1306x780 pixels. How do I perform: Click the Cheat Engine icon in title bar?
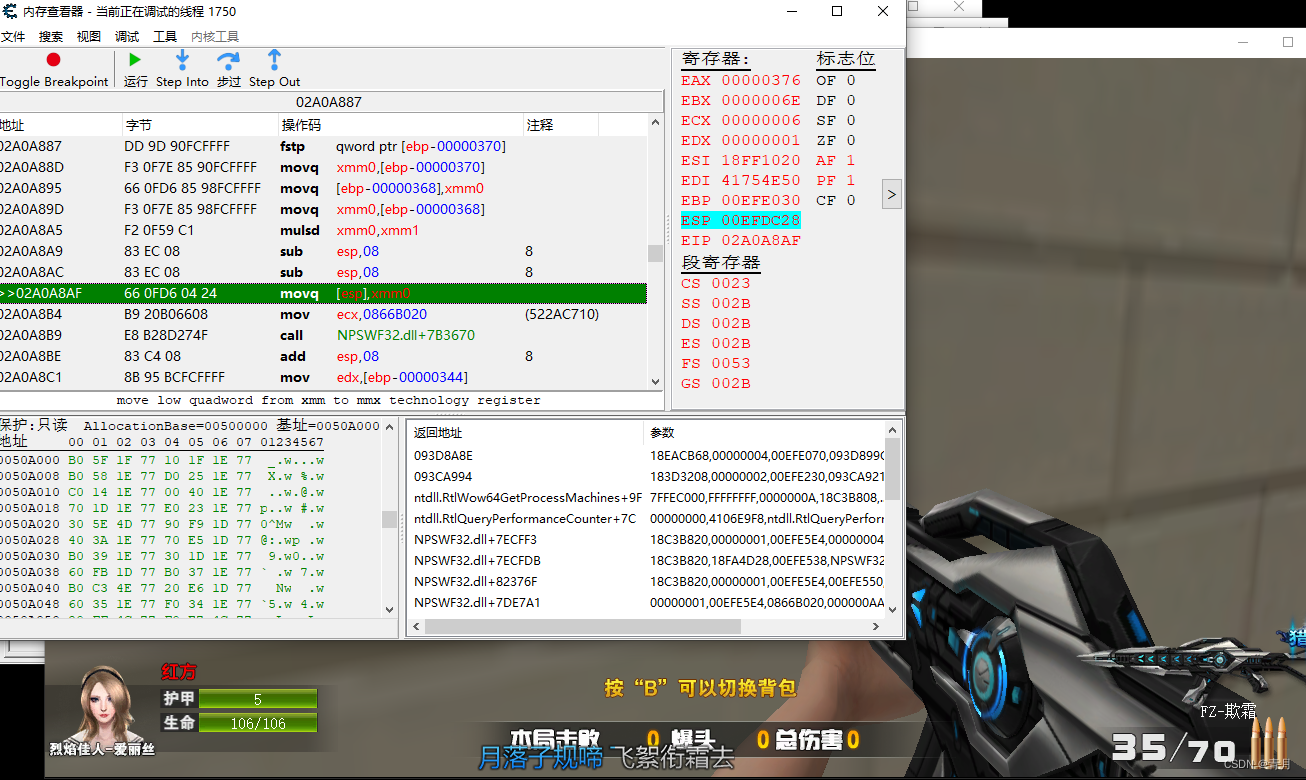coord(8,11)
